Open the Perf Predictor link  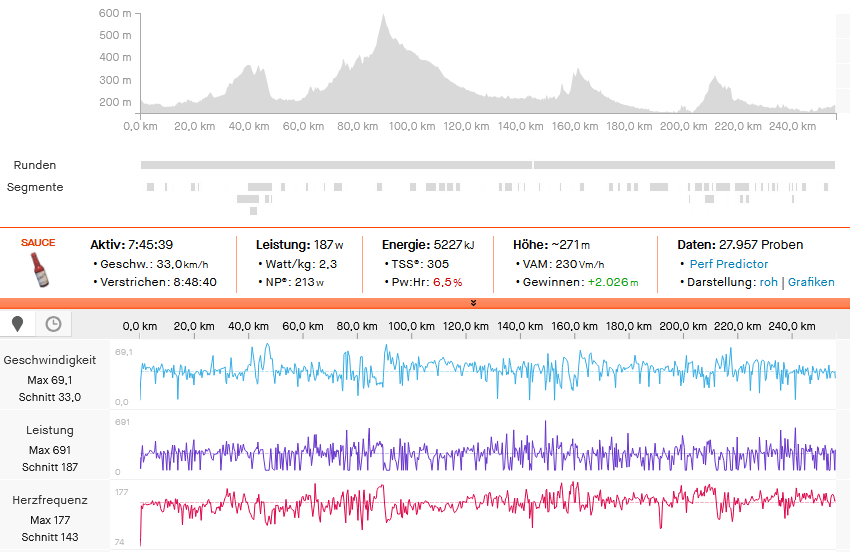pyautogui.click(x=729, y=264)
